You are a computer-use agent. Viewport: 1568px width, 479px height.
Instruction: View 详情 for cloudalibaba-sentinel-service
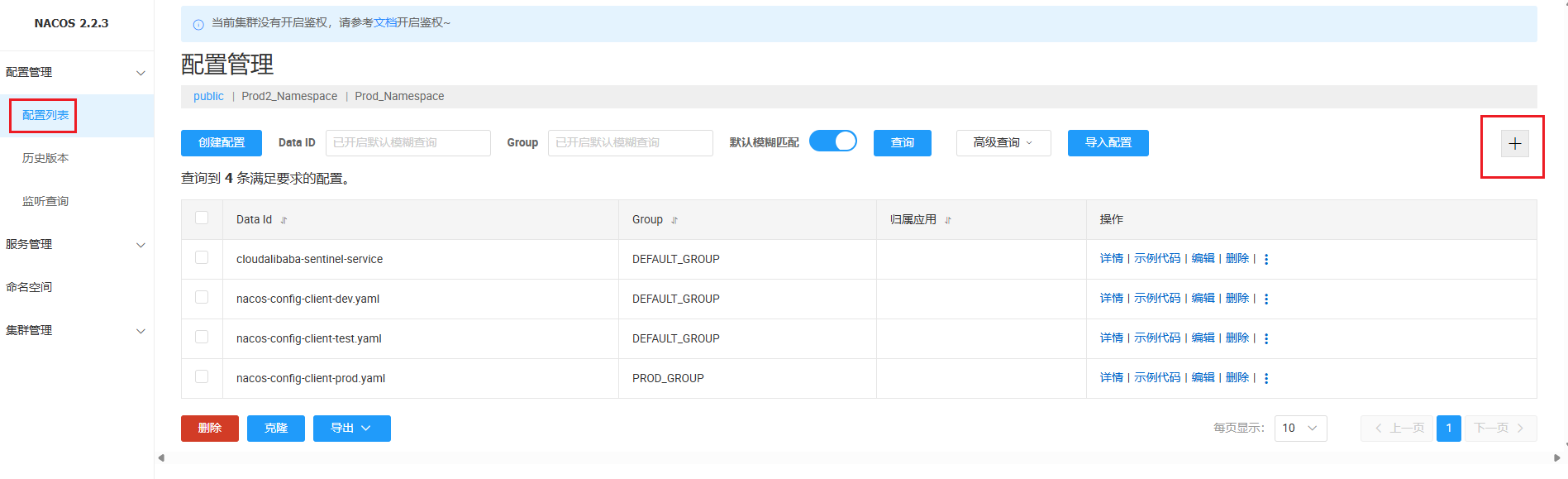click(1111, 259)
